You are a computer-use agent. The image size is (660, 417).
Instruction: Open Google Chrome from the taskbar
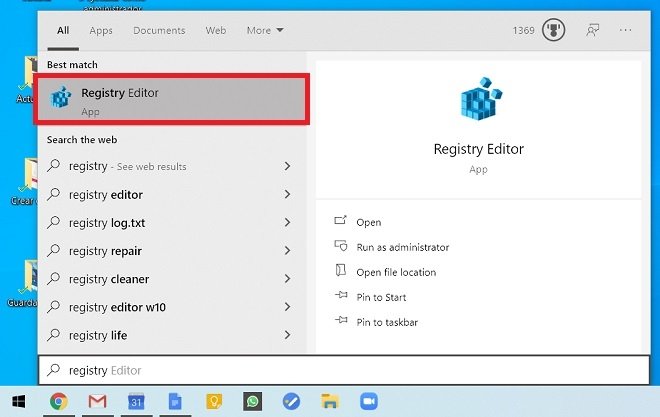[x=59, y=401]
